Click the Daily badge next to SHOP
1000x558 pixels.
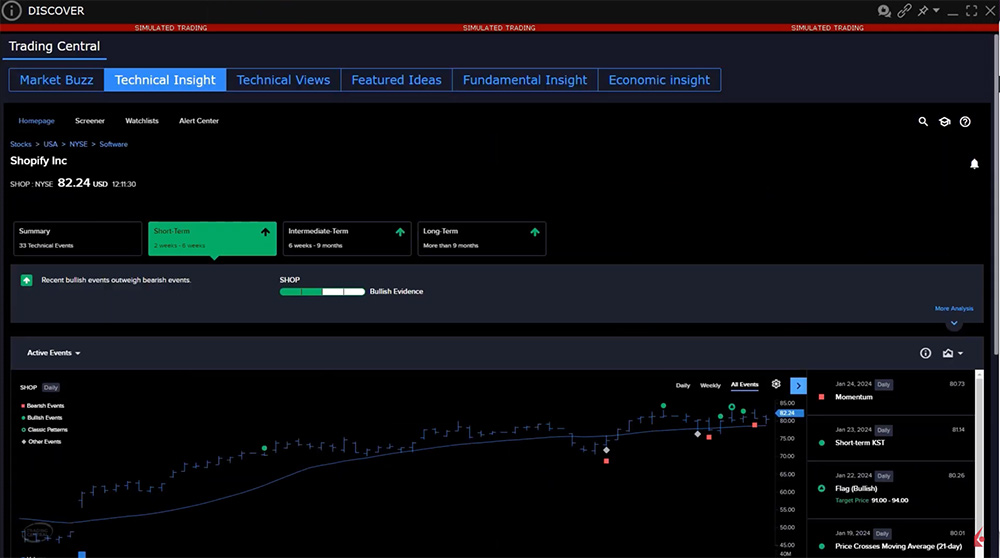tap(50, 388)
